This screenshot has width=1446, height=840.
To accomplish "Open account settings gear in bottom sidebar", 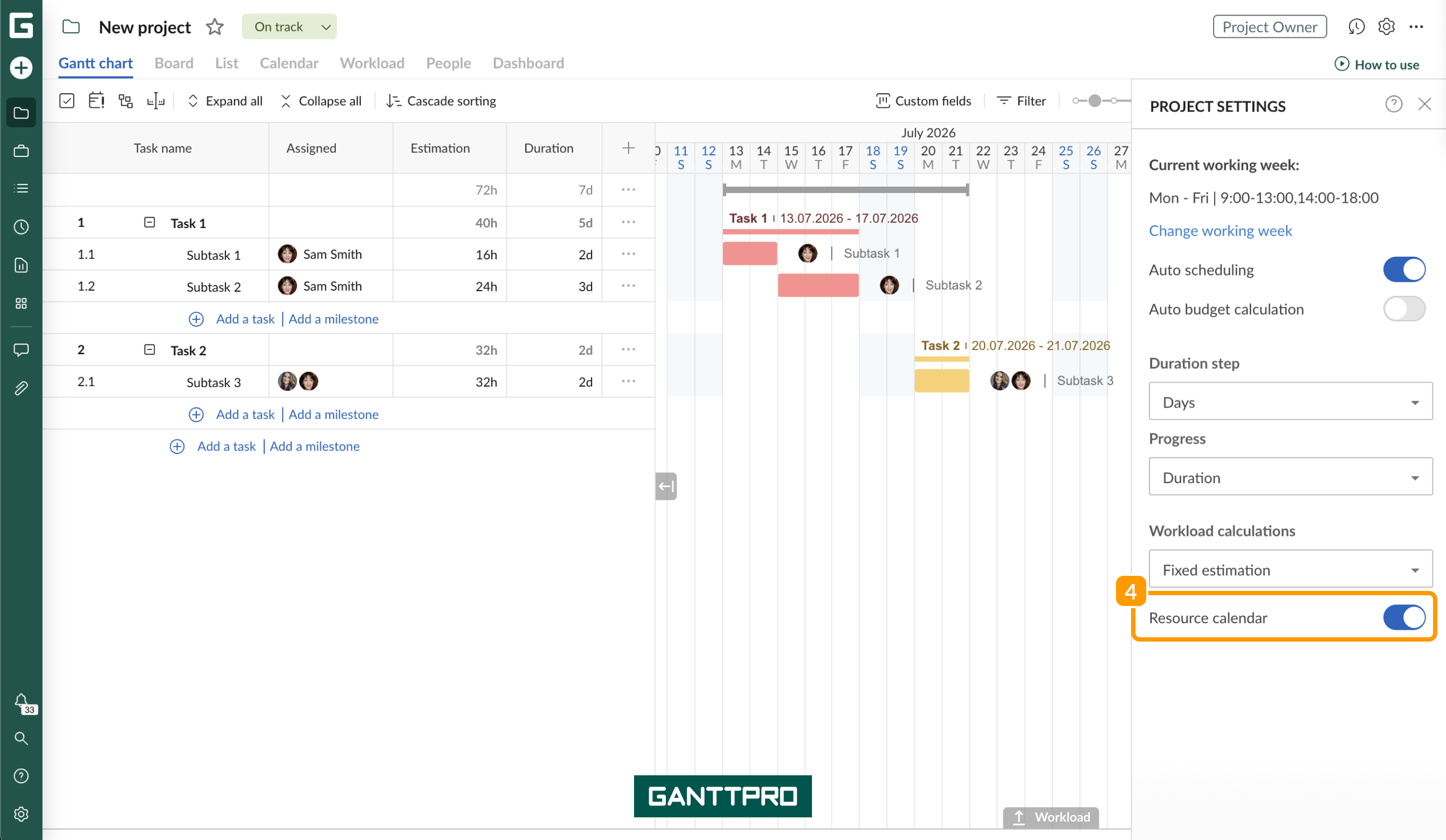I will [x=21, y=814].
